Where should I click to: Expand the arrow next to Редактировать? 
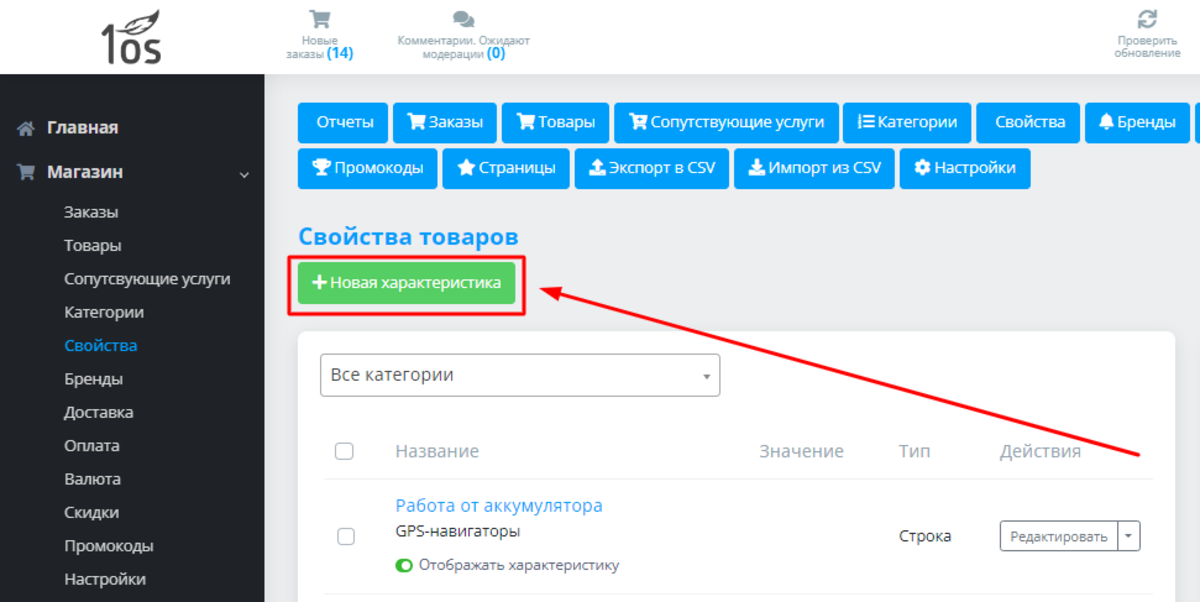[1129, 537]
